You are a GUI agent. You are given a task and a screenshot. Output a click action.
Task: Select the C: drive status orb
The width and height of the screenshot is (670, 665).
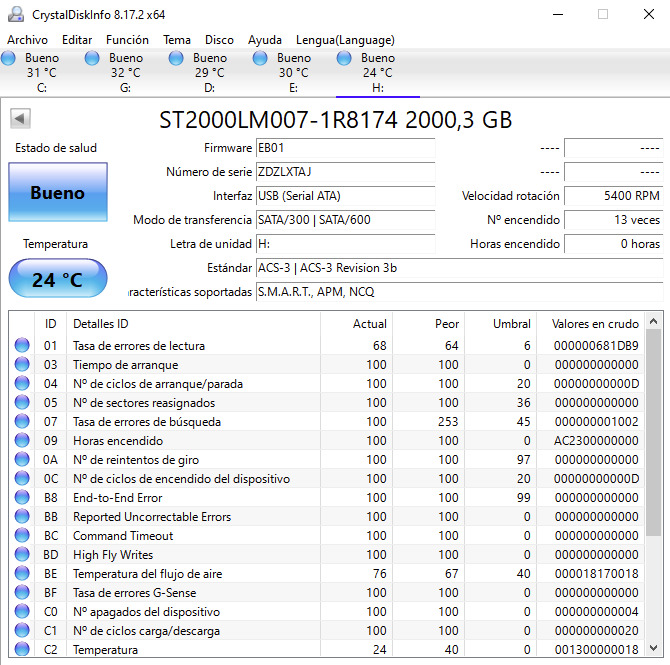click(8, 58)
